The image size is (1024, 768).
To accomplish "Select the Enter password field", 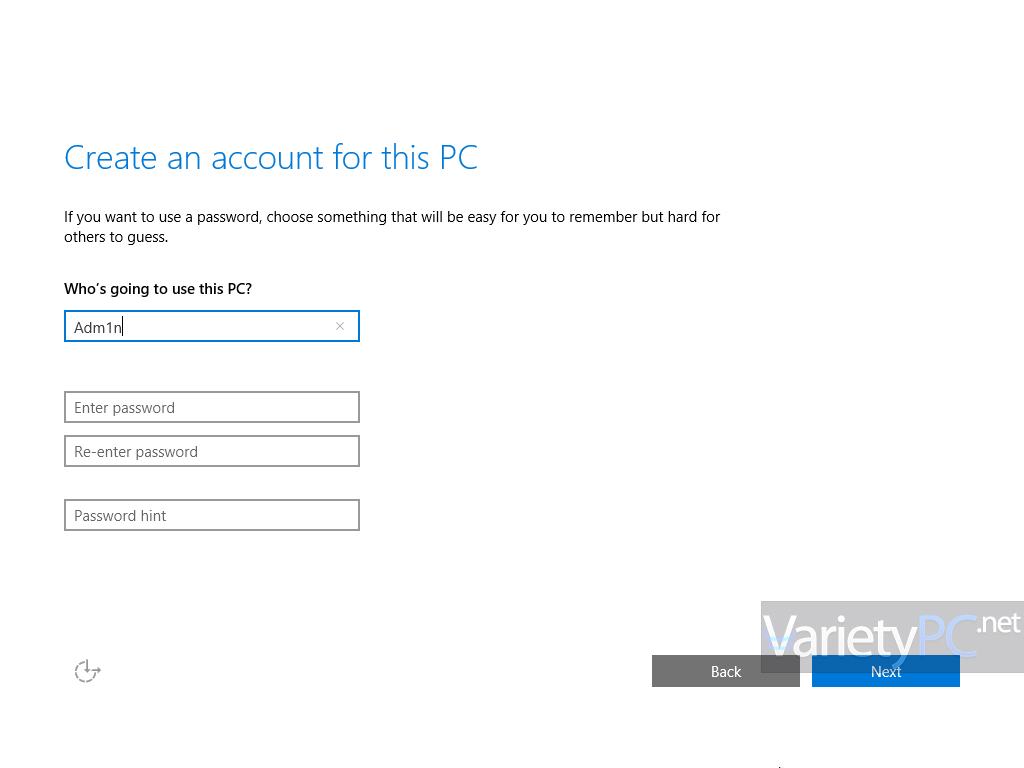I will [212, 407].
